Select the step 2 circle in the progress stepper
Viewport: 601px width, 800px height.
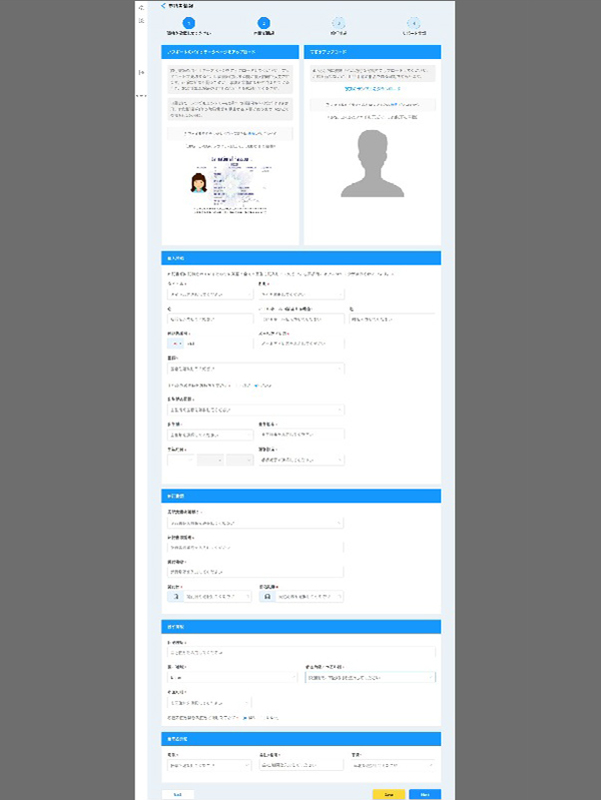[x=264, y=23]
